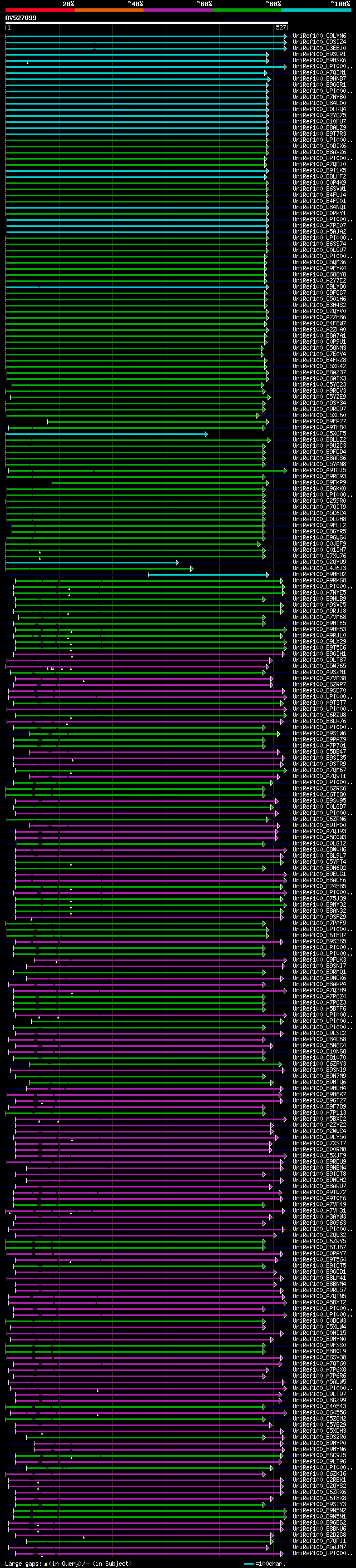The height and width of the screenshot is (1568, 356).
Task: Open hit UniRef100_Q9SIZ4
Action: pos(319,42)
